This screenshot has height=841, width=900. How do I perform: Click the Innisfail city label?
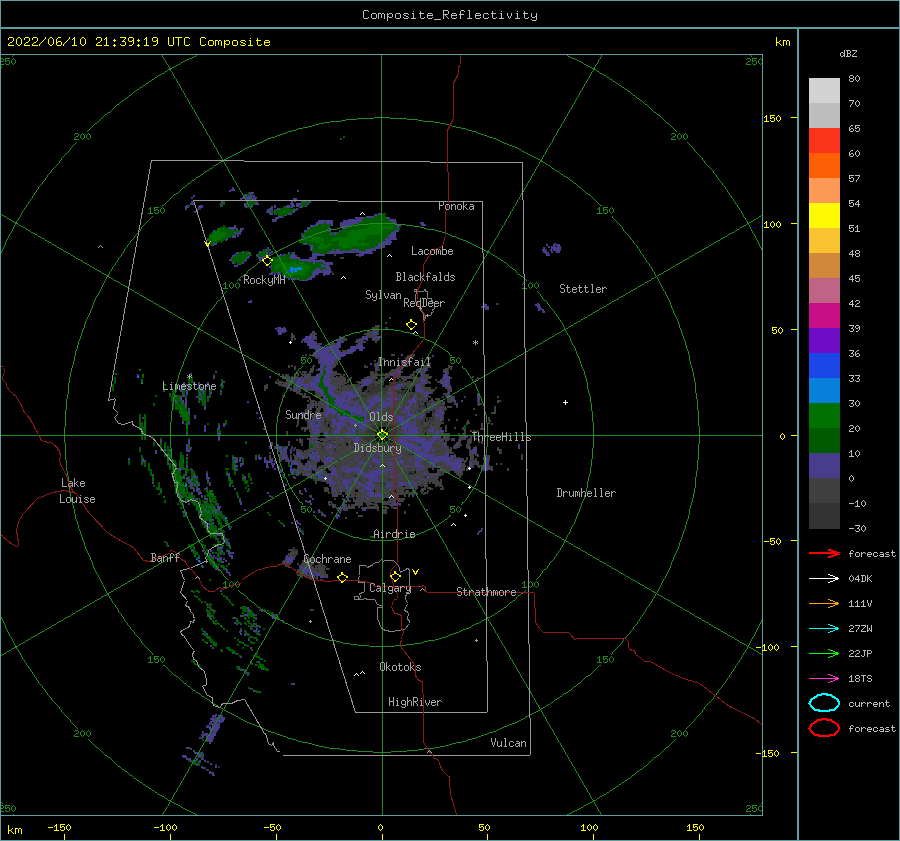(x=404, y=362)
